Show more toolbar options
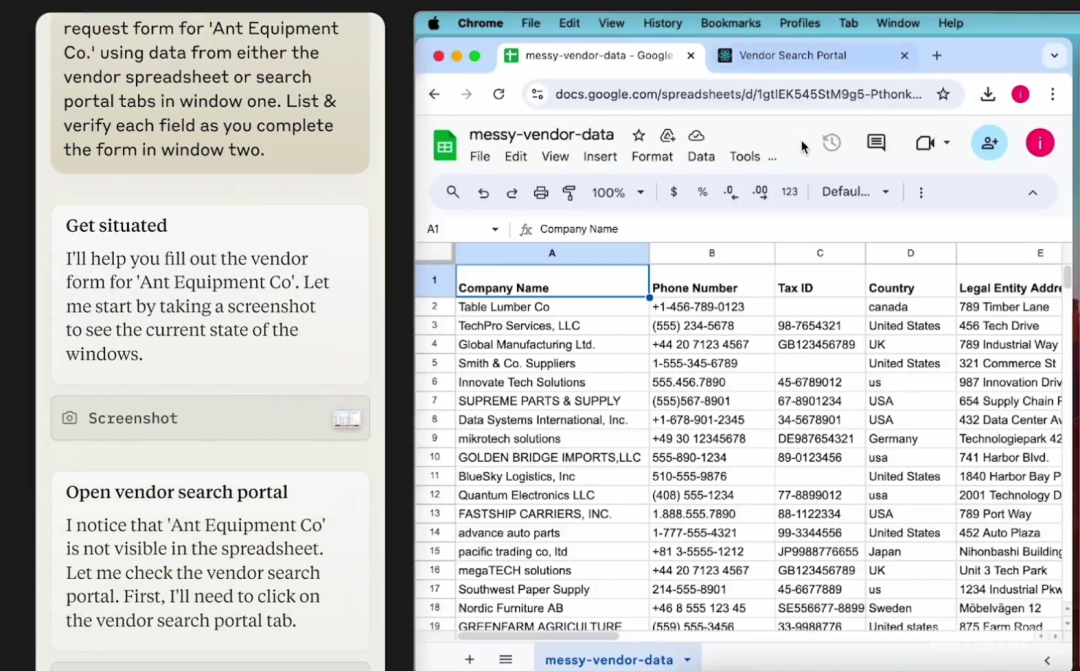The width and height of the screenshot is (1080, 671). point(921,193)
